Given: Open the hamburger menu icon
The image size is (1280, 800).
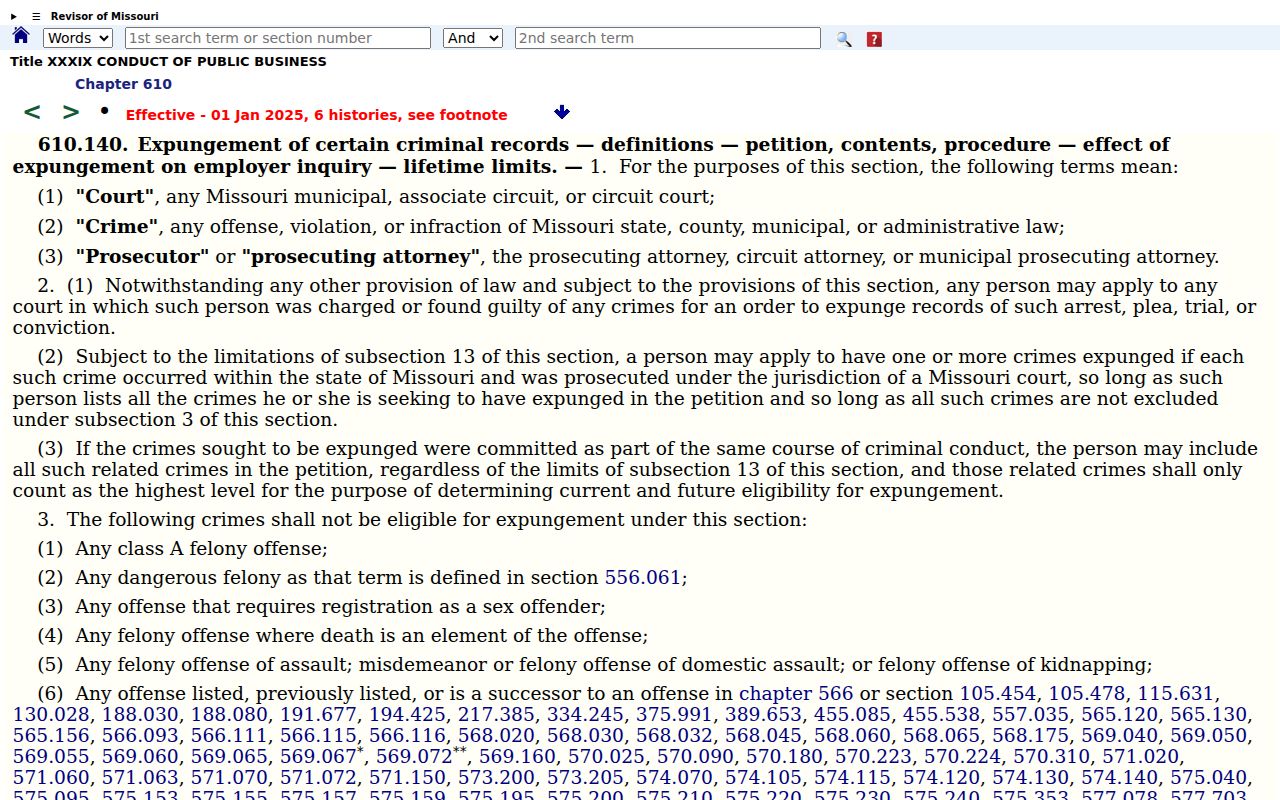Looking at the screenshot, I should (x=37, y=16).
